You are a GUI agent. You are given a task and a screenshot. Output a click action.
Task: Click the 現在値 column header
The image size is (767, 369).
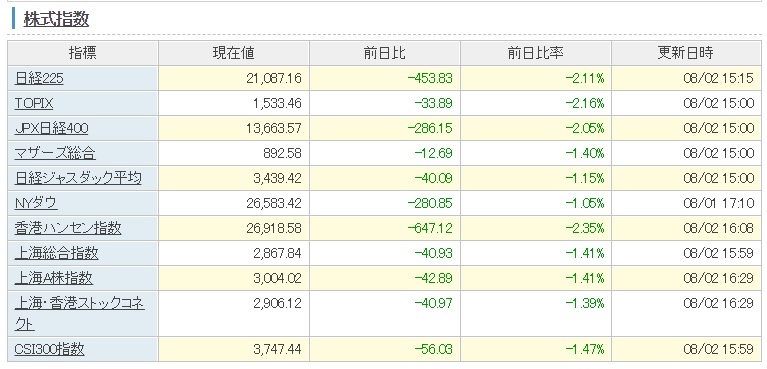233,53
